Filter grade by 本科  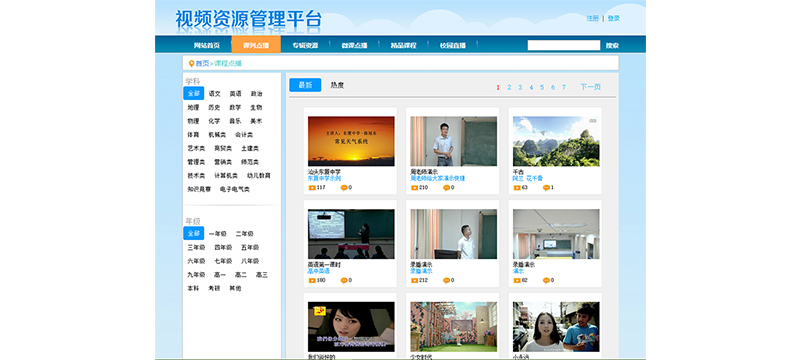[193, 288]
